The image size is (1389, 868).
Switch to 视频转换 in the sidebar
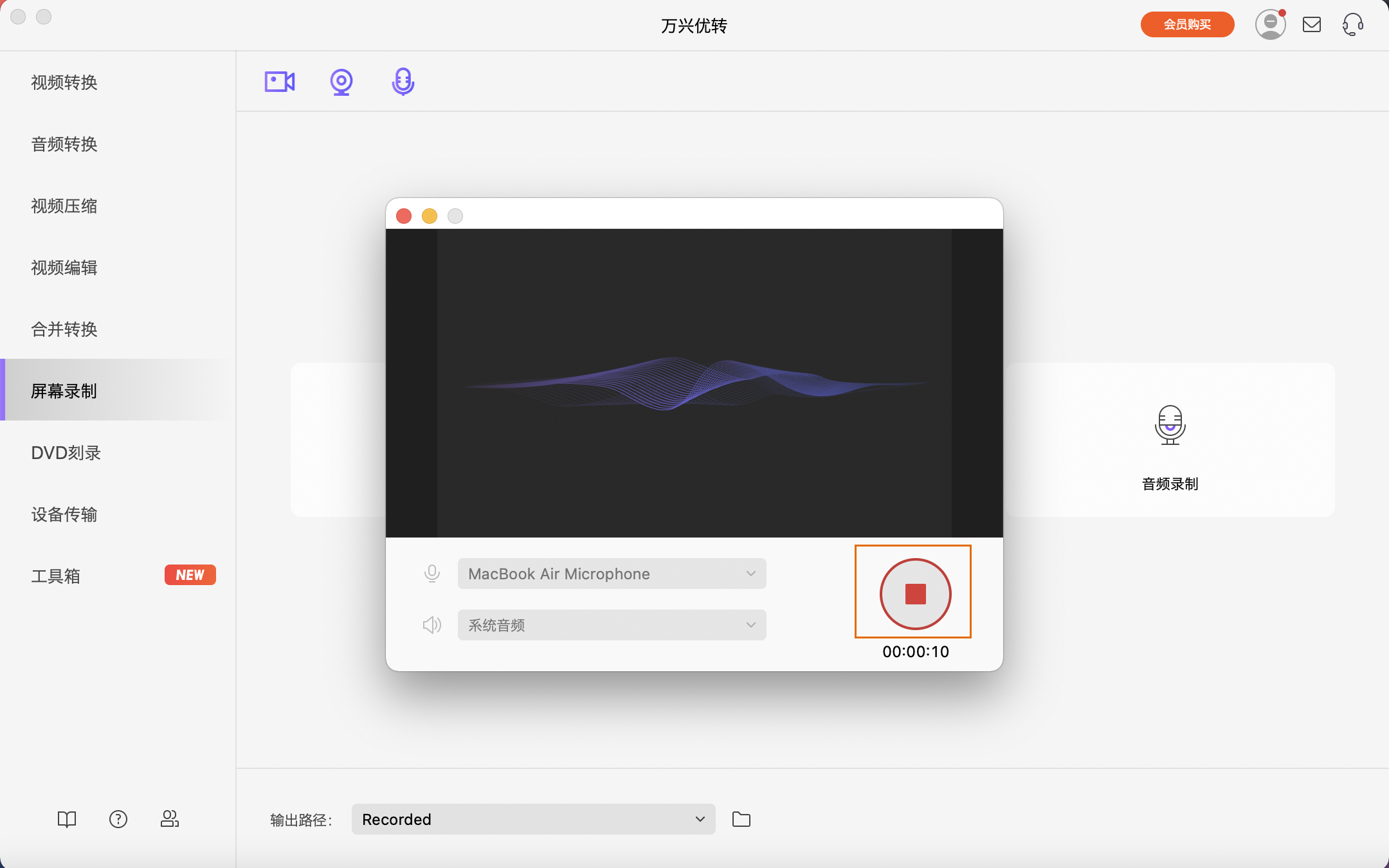pyautogui.click(x=64, y=82)
